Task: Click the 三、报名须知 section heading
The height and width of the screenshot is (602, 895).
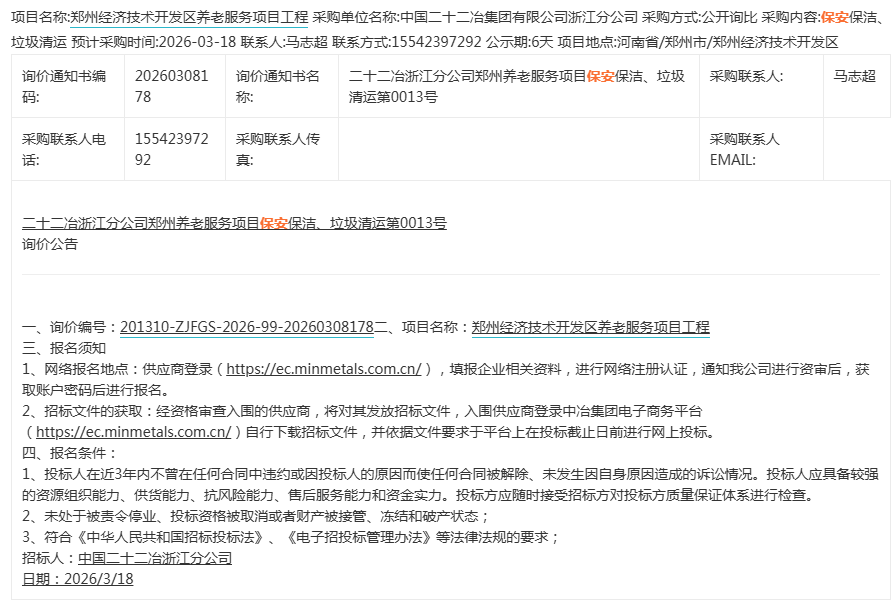Action: (64, 348)
